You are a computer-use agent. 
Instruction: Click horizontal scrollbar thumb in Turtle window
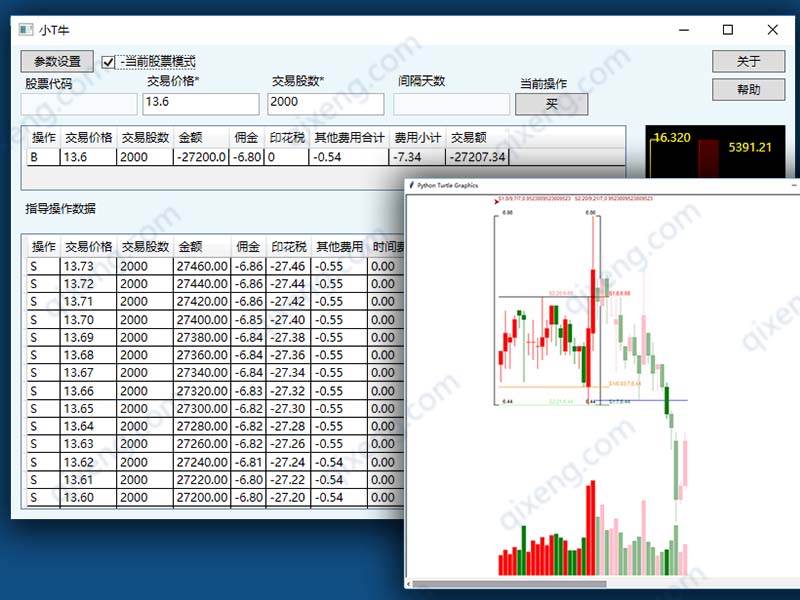510,584
